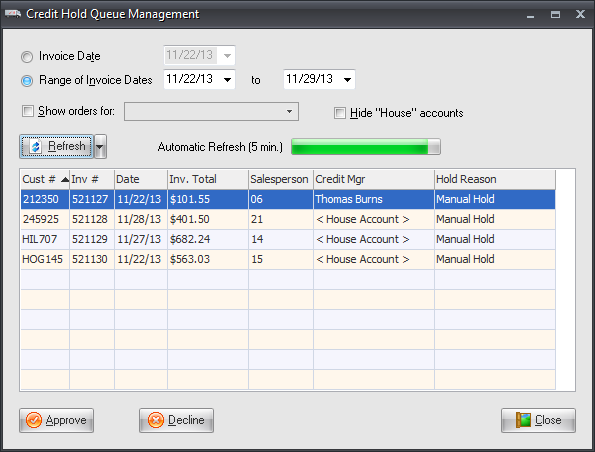Click the blue refresh arrows icon
Screen dimensions: 595x452
coord(36,146)
